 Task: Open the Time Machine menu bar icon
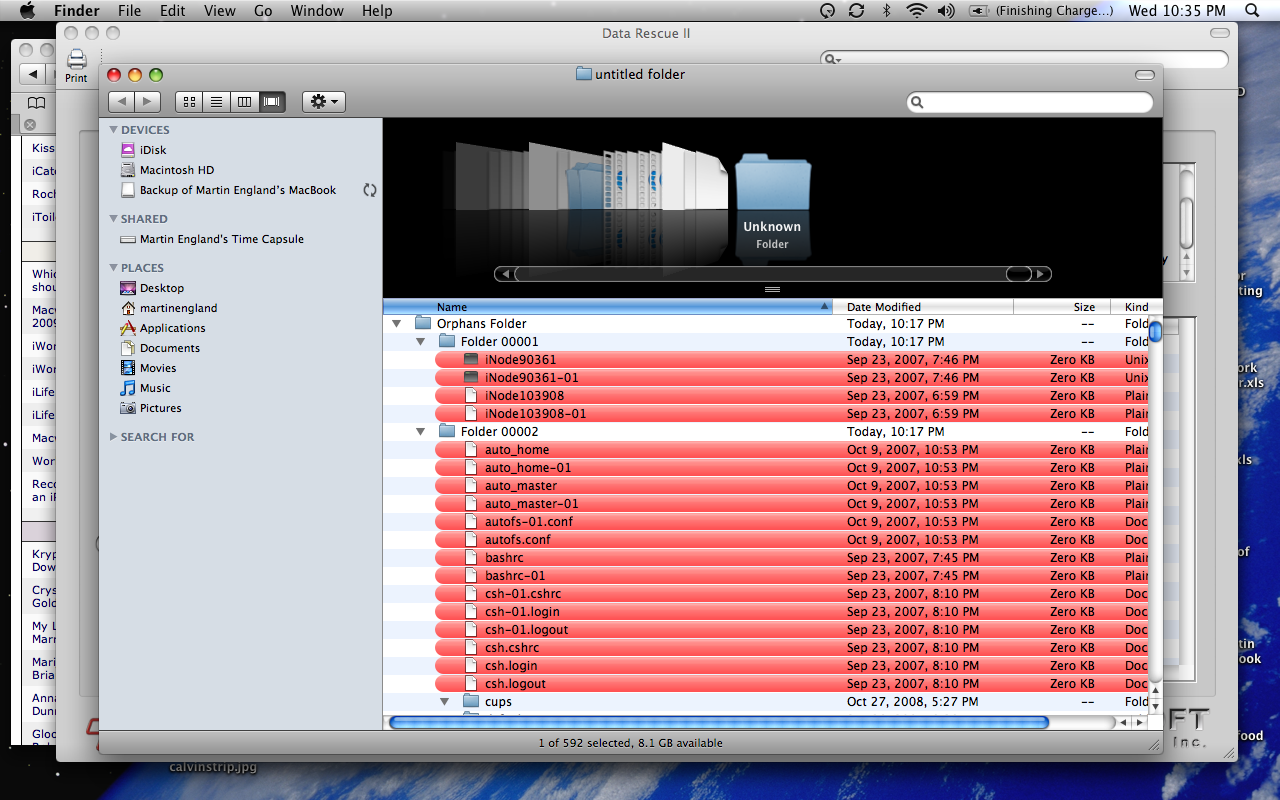[x=826, y=11]
